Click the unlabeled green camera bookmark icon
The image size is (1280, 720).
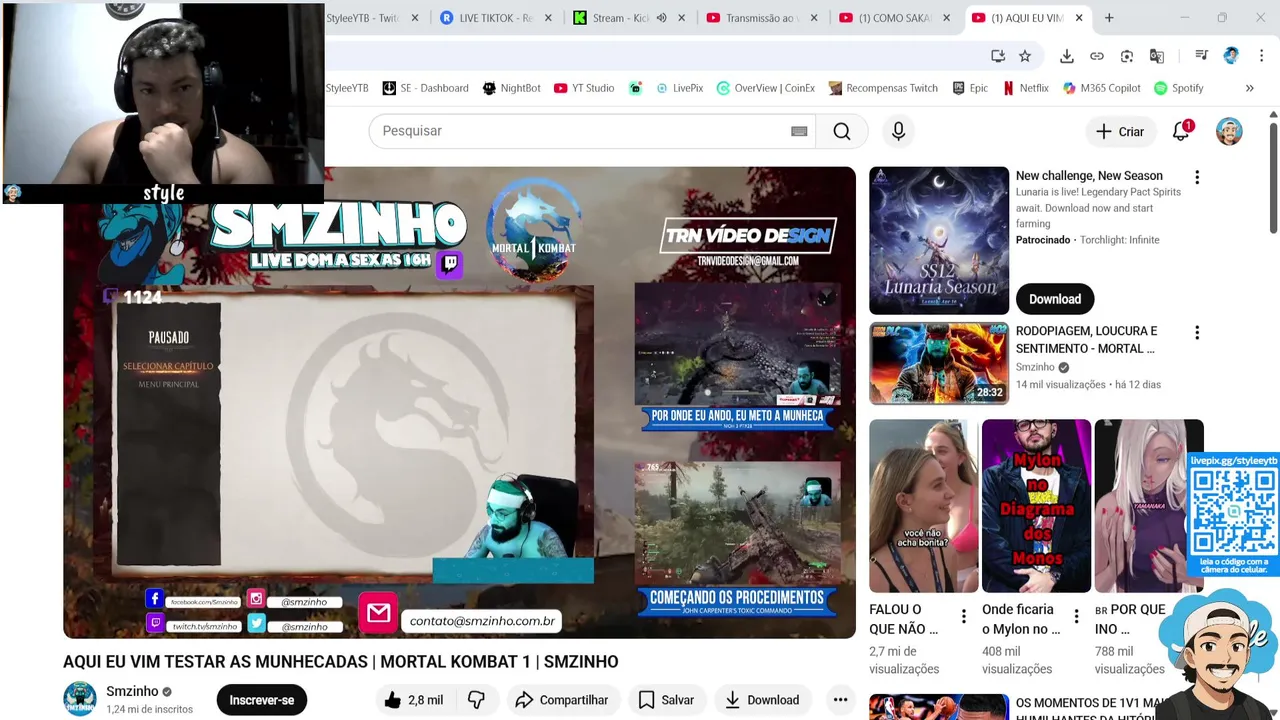tap(635, 88)
